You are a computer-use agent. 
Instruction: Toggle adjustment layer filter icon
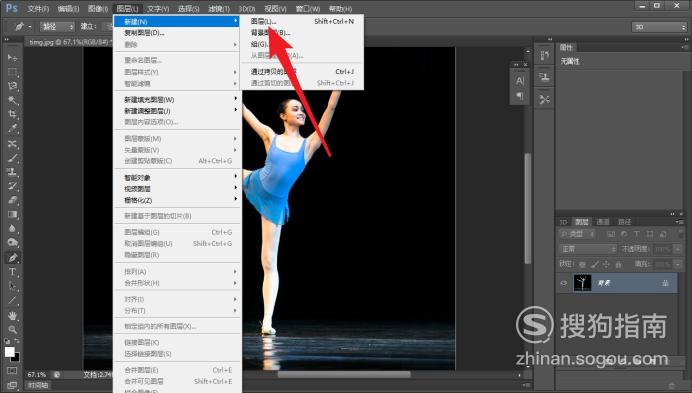pos(624,234)
